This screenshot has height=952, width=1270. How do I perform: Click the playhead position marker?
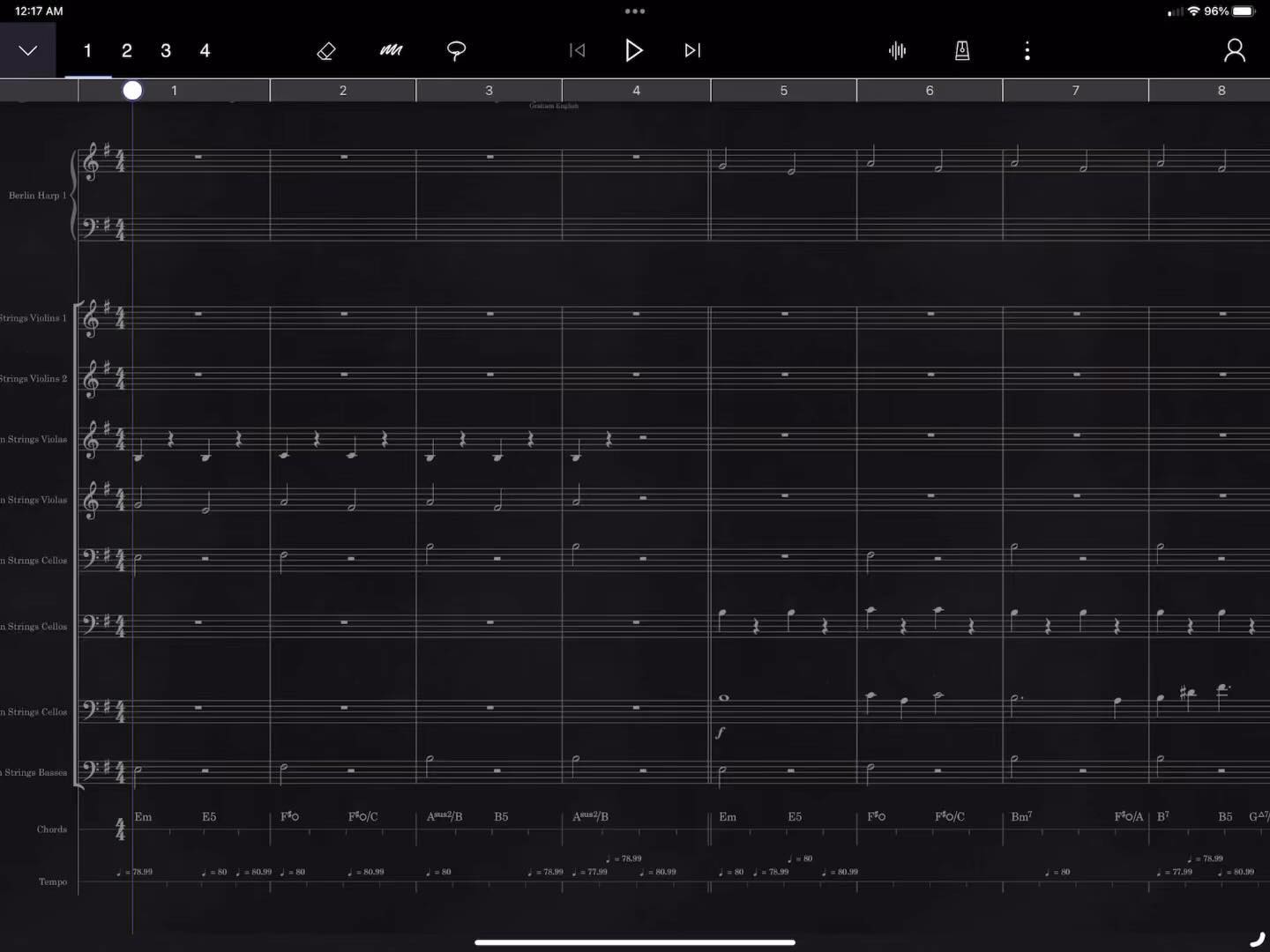tap(132, 90)
